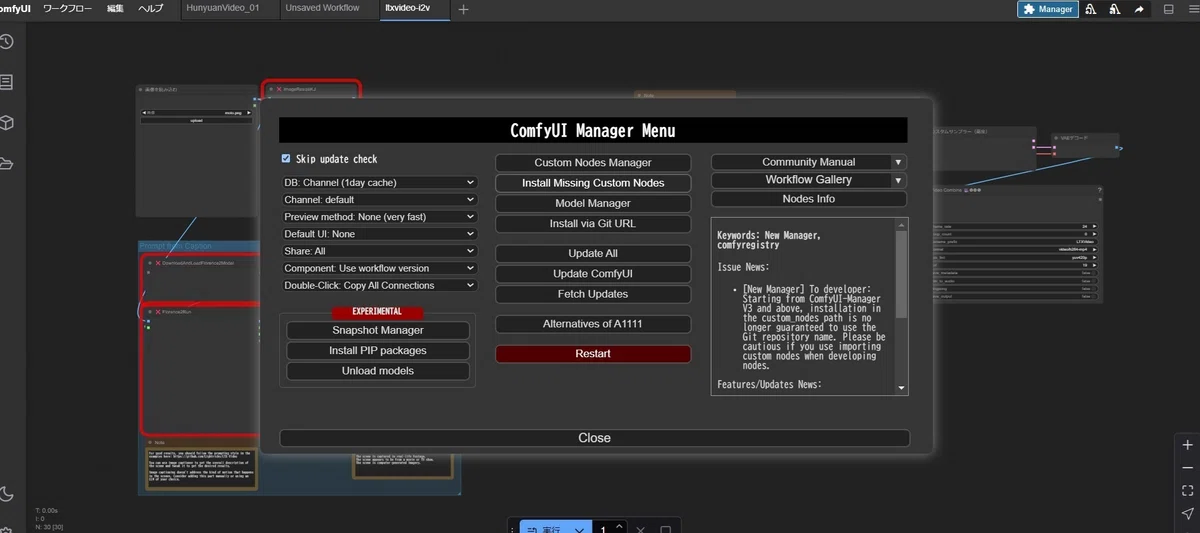Image resolution: width=1200 pixels, height=533 pixels.
Task: Open the Share: All dropdown
Action: 380,251
